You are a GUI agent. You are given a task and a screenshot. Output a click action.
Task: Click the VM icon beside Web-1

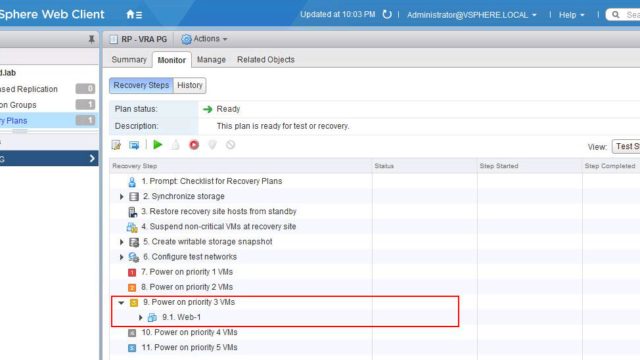152,318
